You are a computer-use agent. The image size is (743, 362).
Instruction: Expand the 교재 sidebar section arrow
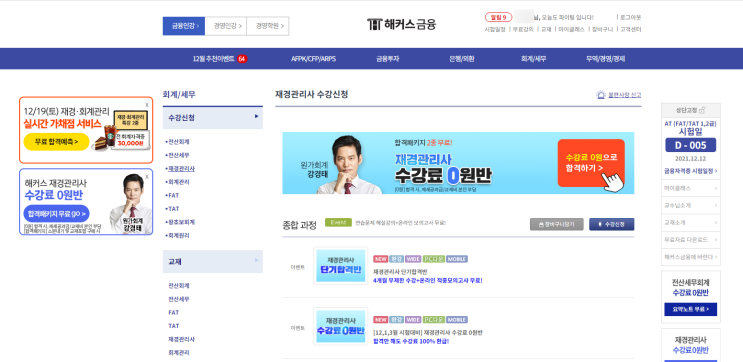pyautogui.click(x=256, y=260)
